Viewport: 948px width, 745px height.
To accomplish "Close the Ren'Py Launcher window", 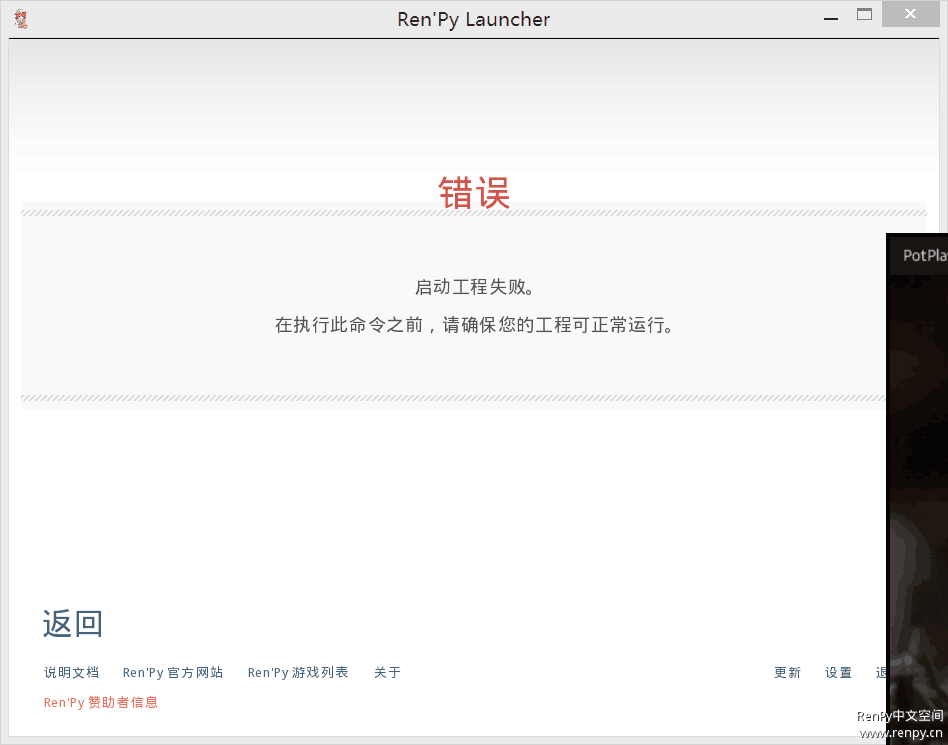I will [910, 15].
